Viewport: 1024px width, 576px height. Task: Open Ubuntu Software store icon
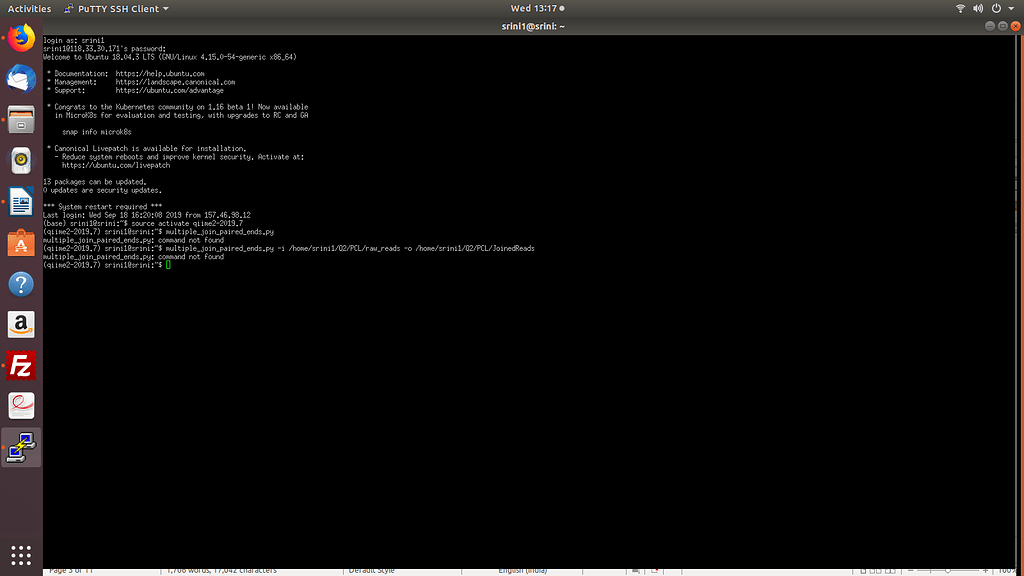(x=21, y=243)
